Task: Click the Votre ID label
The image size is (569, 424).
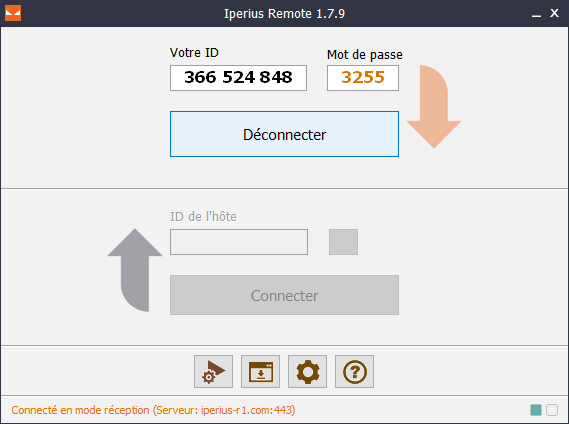Action: pyautogui.click(x=194, y=53)
